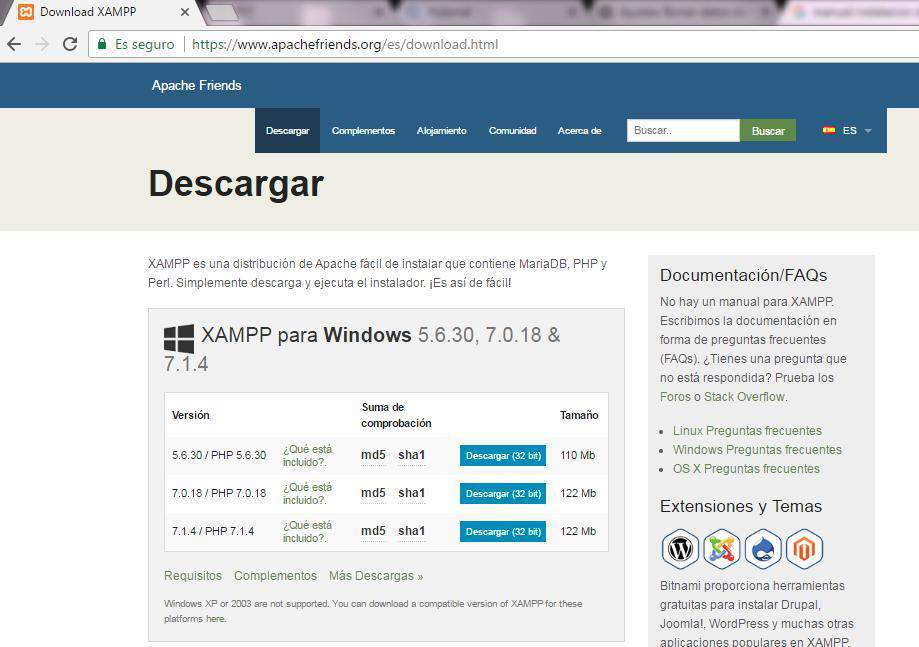Click the Stack Overflow link
Viewport: 919px width, 647px height.
(744, 397)
